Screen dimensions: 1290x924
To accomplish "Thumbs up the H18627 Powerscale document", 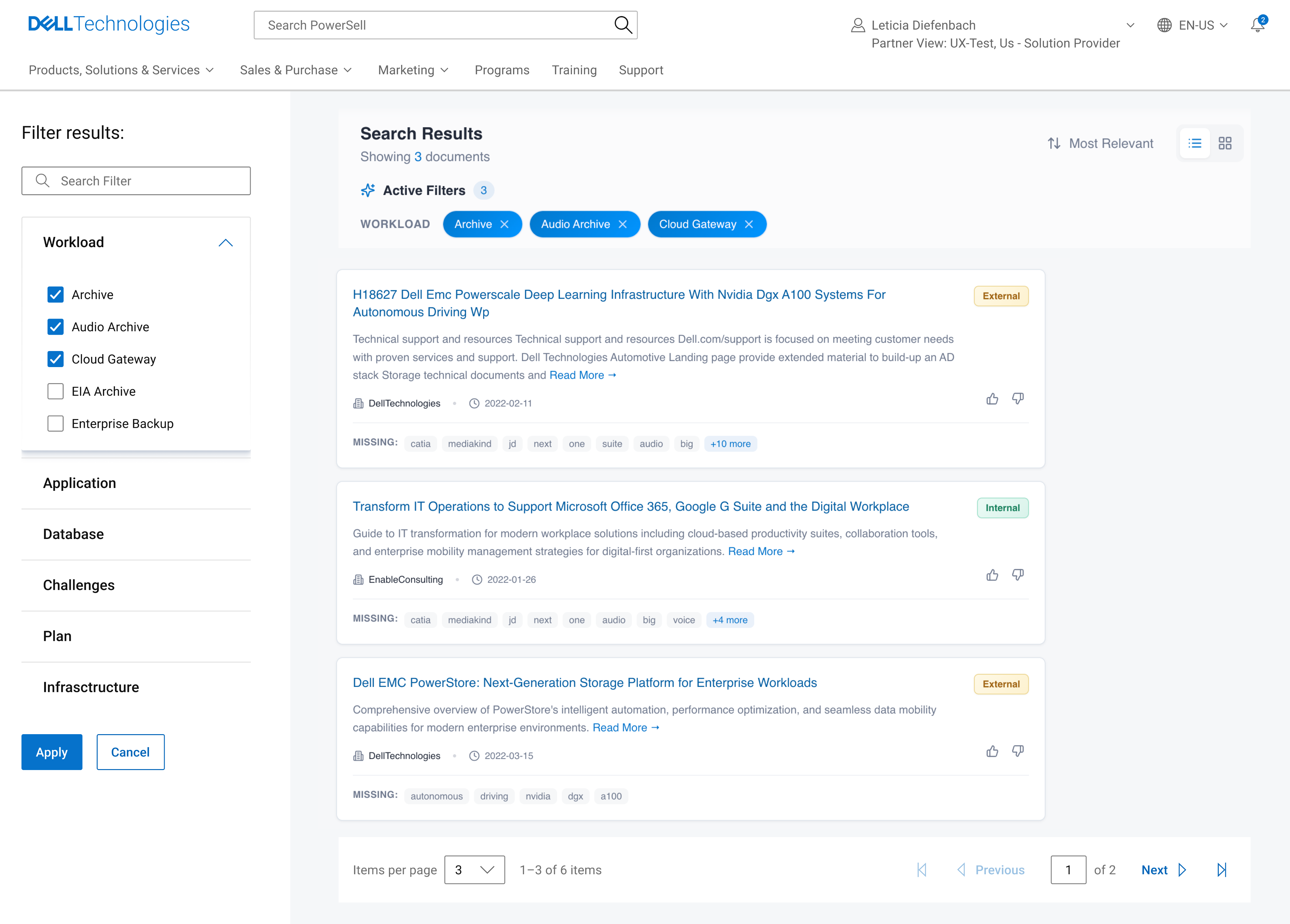I will [992, 399].
